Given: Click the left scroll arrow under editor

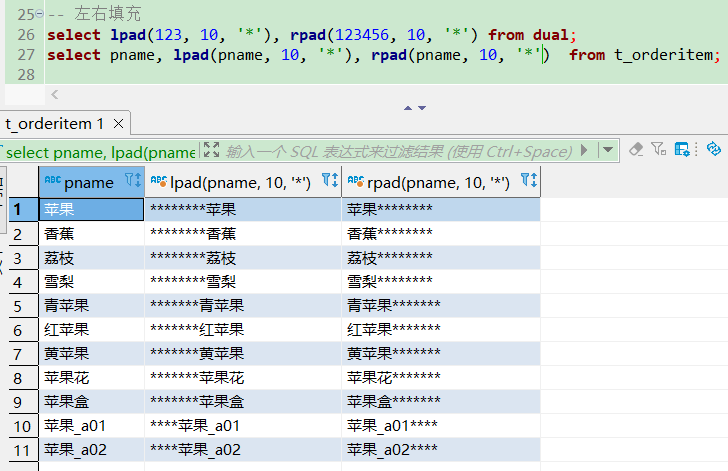Looking at the screenshot, I should 54,95.
